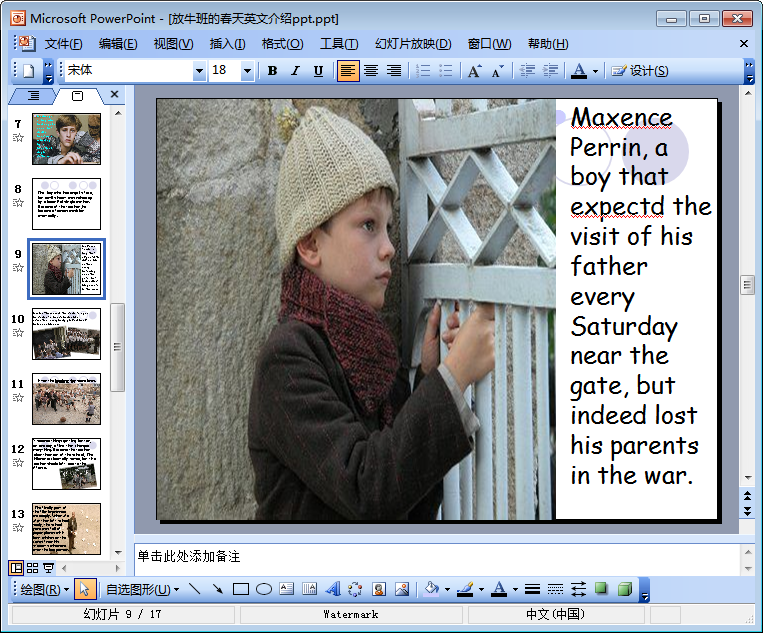This screenshot has width=763, height=633.
Task: Toggle bulleted list
Action: 446,71
